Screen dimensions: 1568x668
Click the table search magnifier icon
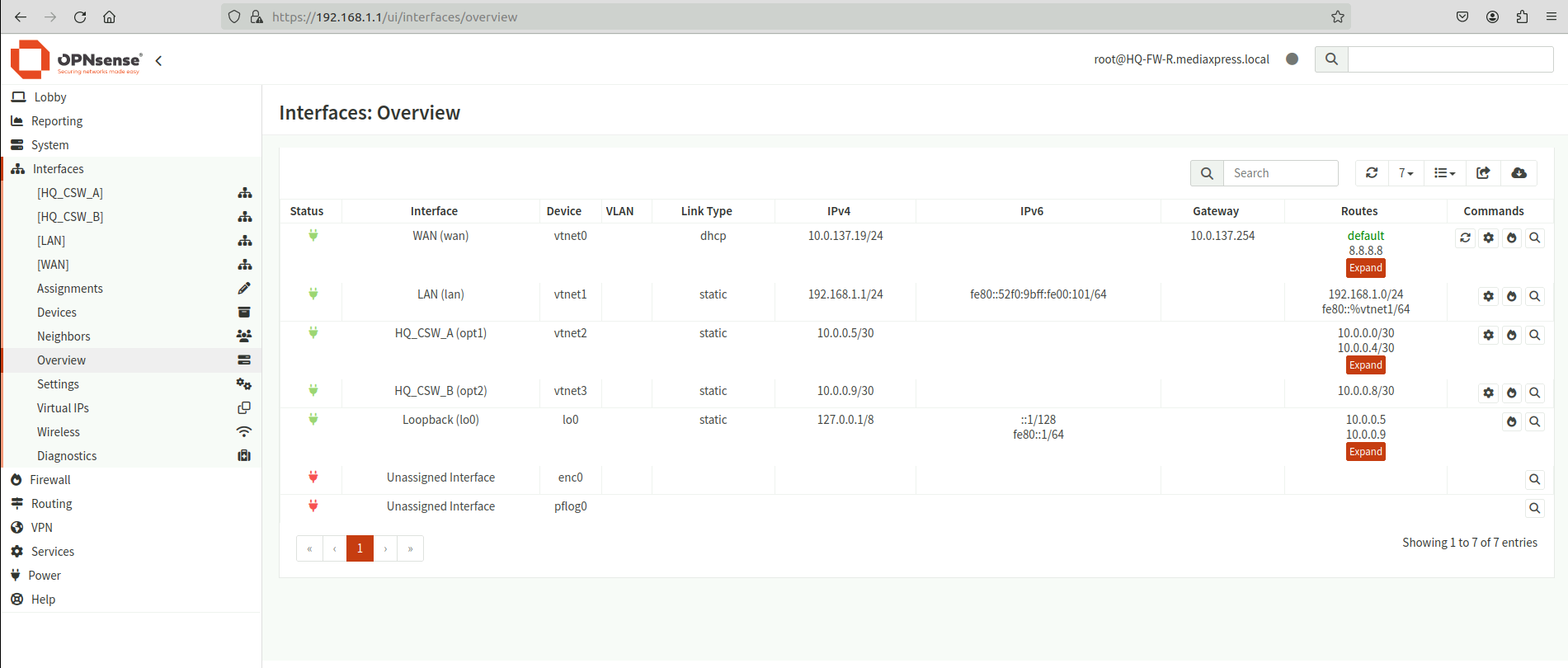click(x=1207, y=173)
